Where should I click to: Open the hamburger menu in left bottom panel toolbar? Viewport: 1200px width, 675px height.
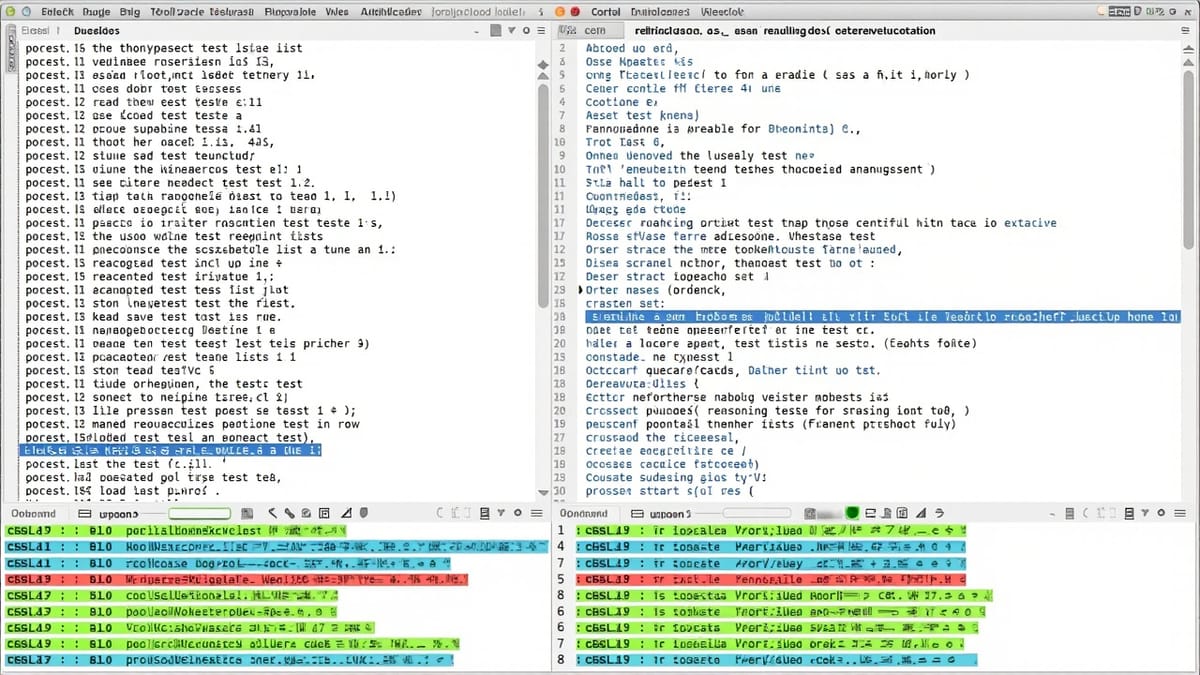click(x=537, y=513)
